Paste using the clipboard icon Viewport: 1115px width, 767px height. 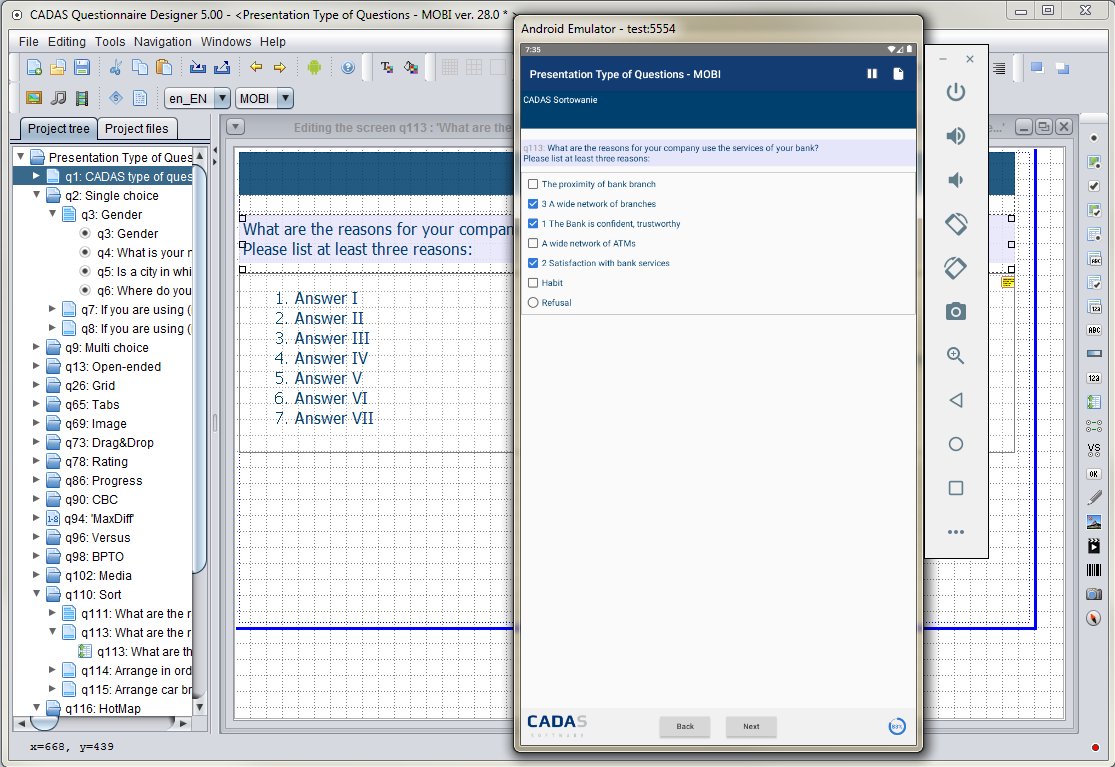click(164, 68)
